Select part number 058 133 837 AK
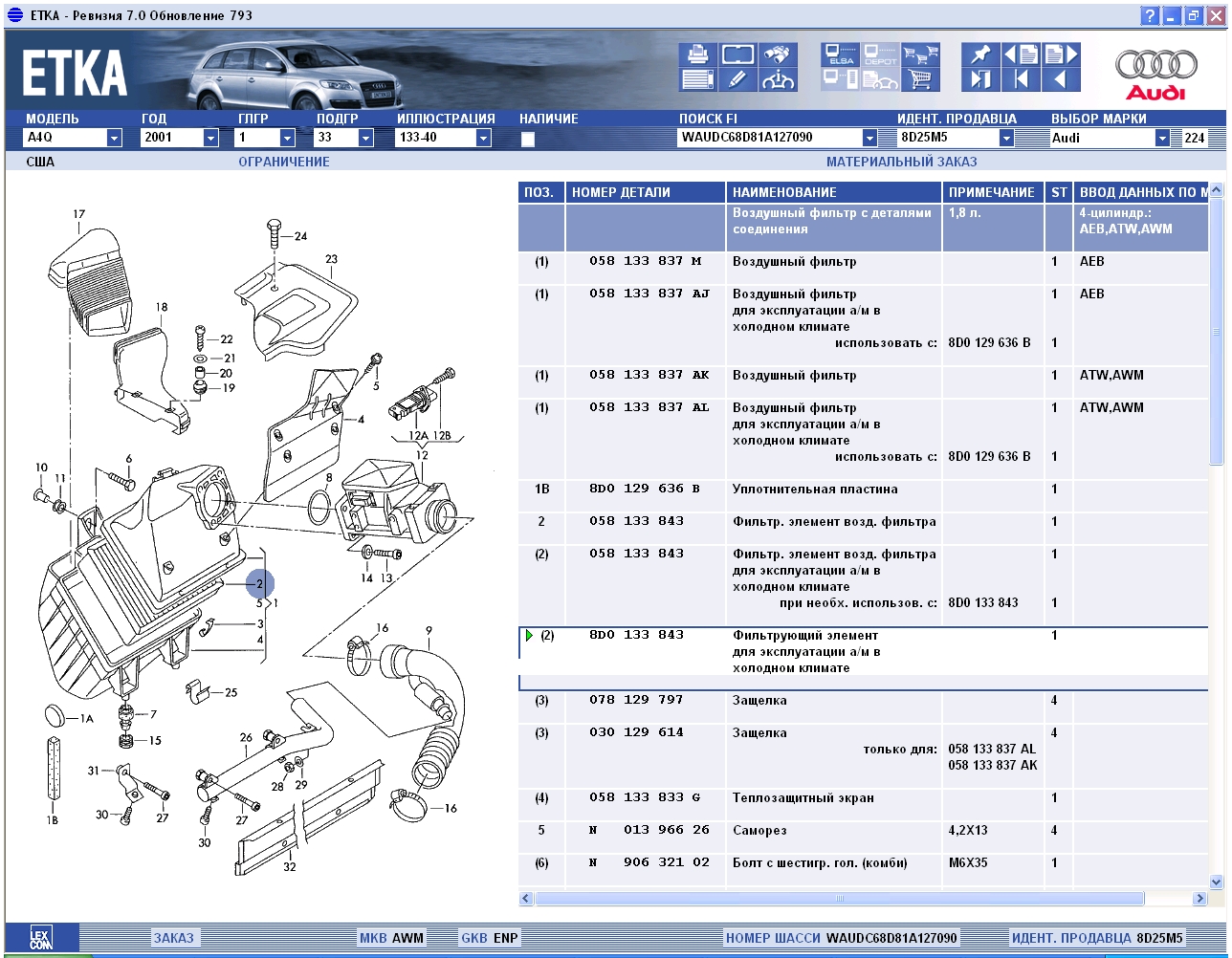1232x958 pixels. pyautogui.click(x=649, y=375)
